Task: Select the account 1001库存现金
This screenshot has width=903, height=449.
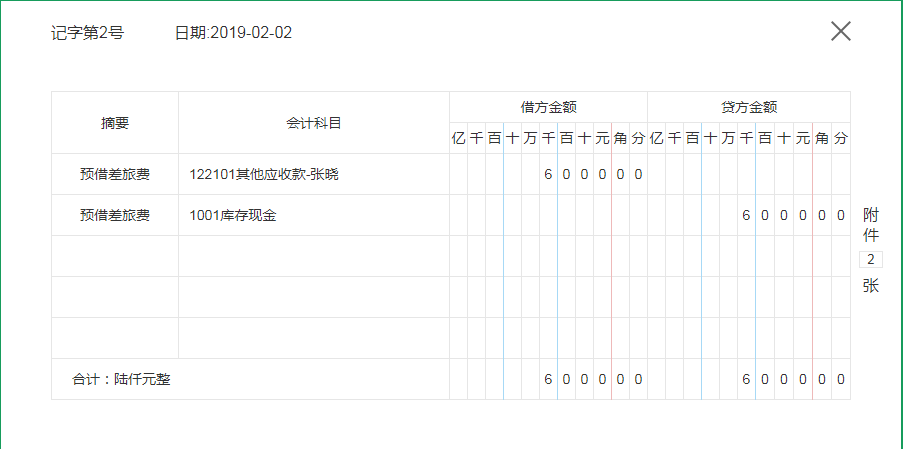Action: (x=233, y=216)
